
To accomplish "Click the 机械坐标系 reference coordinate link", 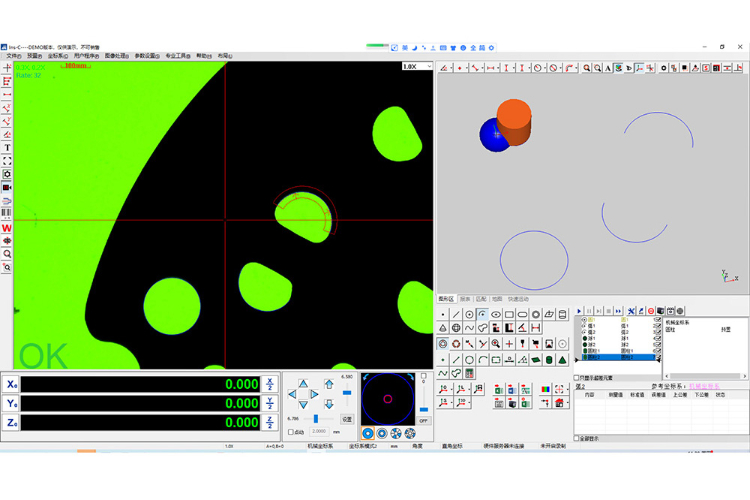I will tap(703, 385).
